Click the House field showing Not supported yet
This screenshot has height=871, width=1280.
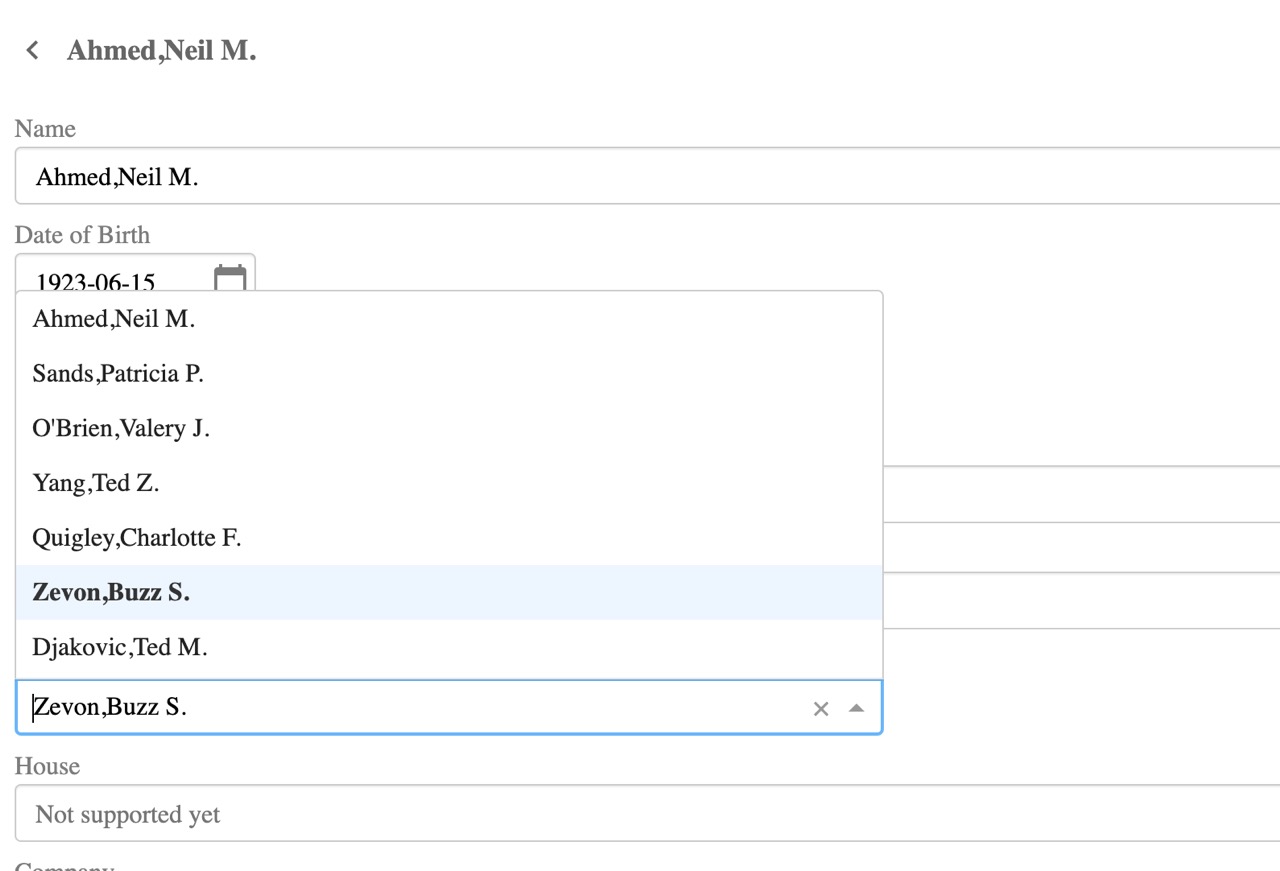(x=640, y=814)
